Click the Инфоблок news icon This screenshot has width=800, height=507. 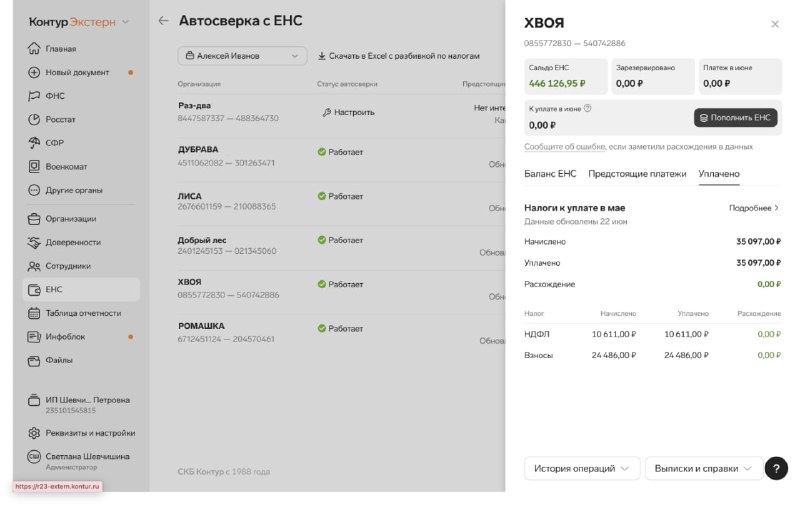pos(34,337)
